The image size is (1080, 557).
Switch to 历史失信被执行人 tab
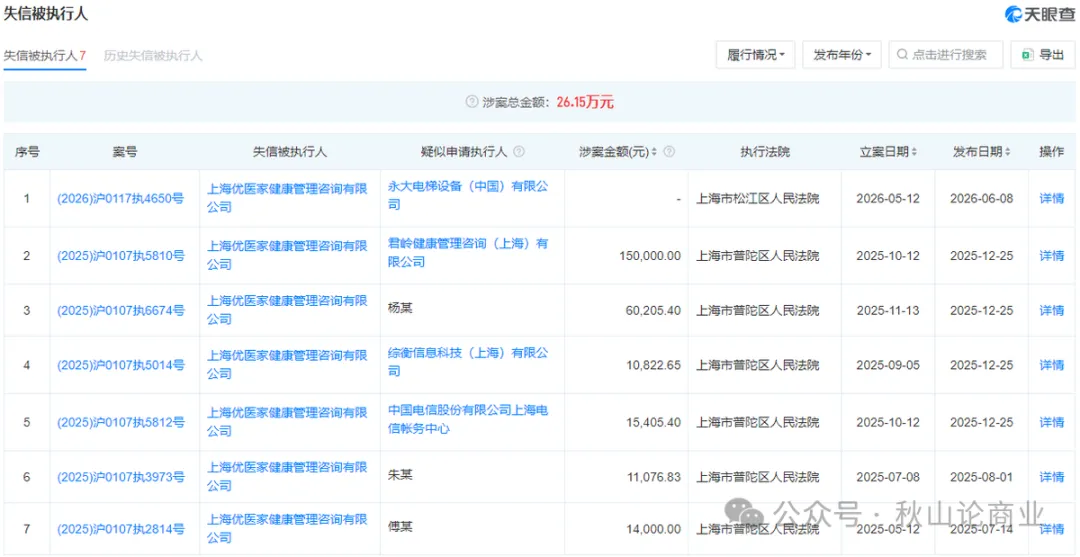click(x=153, y=56)
